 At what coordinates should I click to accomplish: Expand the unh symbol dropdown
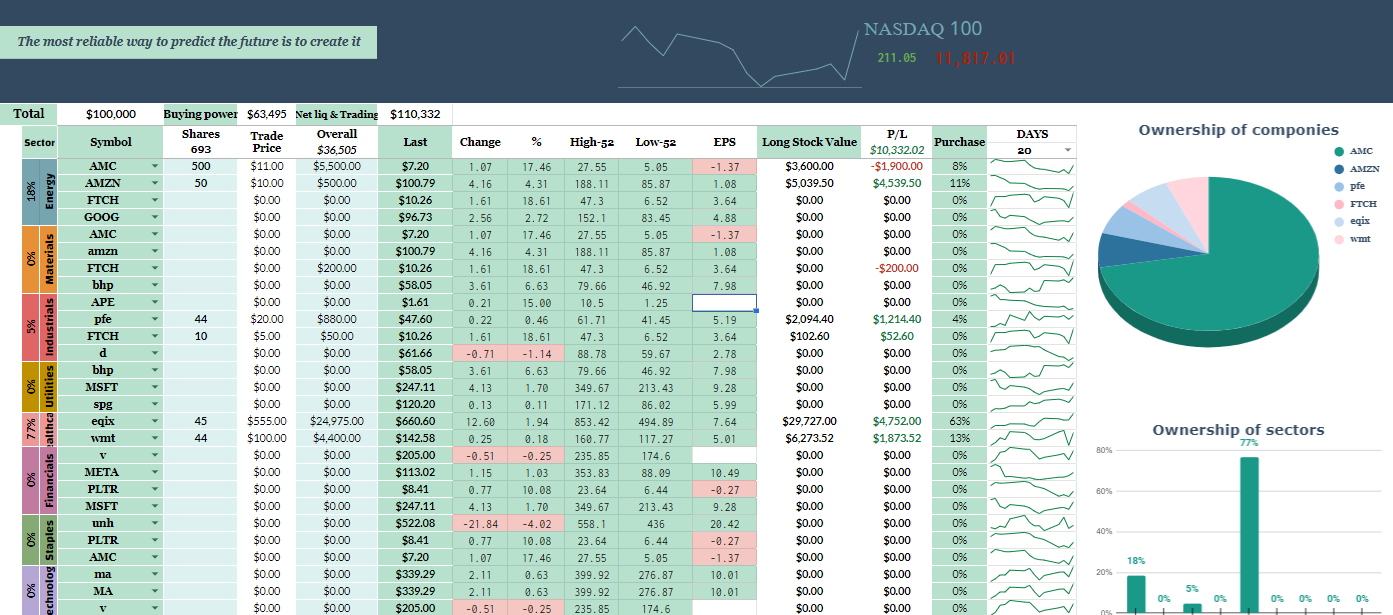tap(154, 523)
